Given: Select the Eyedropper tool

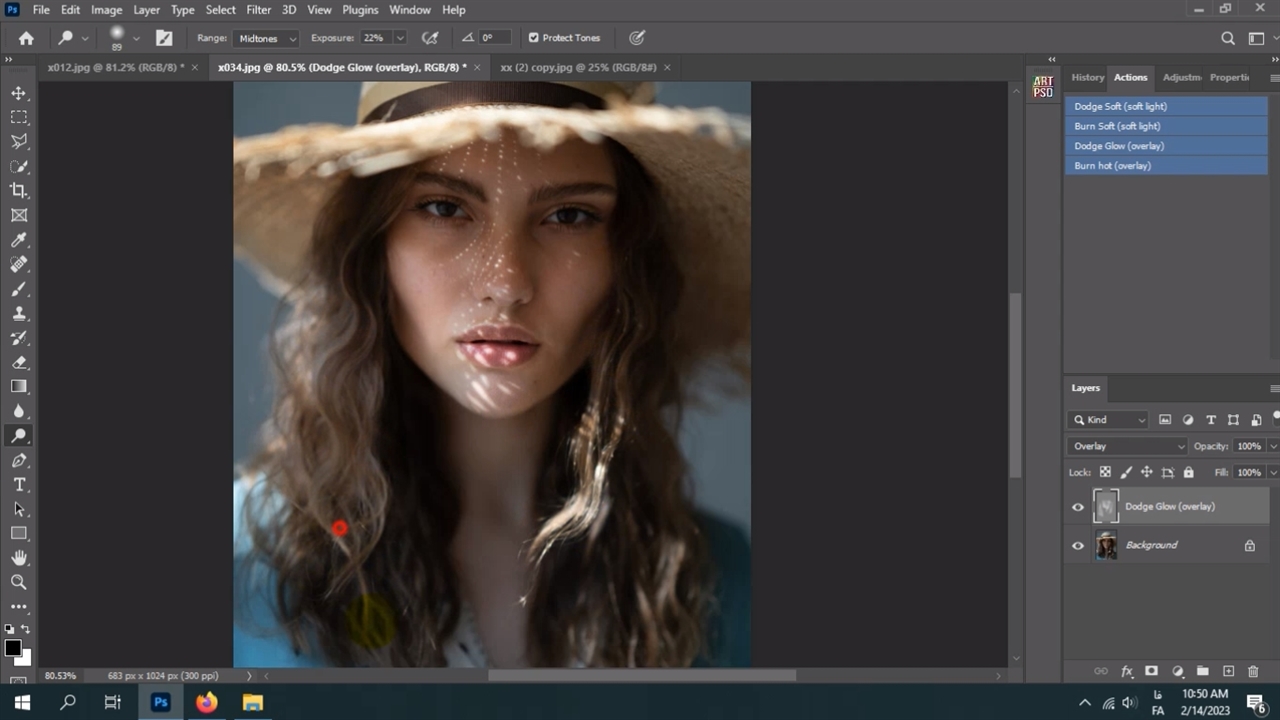Looking at the screenshot, I should [19, 240].
